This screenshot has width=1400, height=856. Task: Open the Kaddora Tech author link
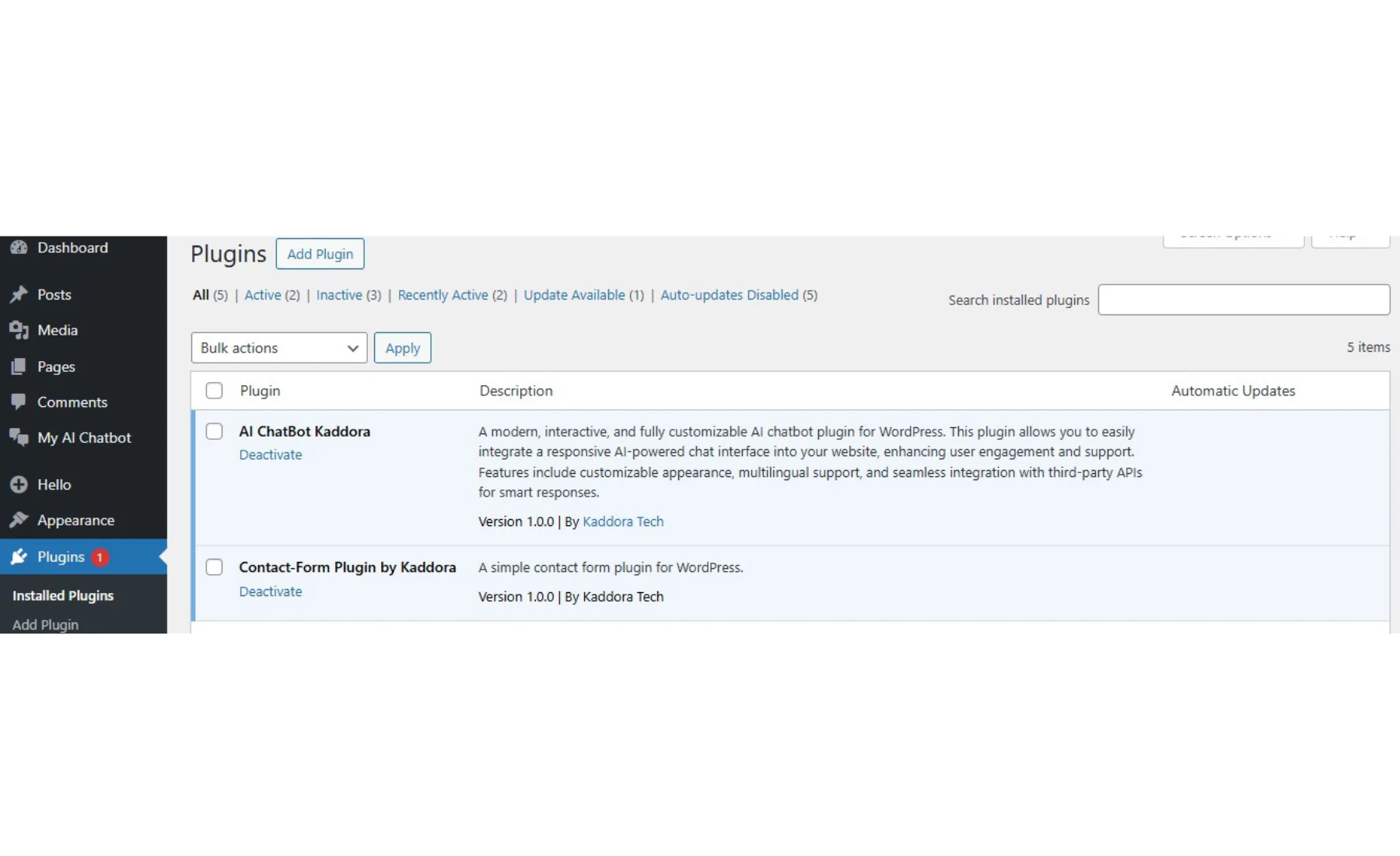623,521
